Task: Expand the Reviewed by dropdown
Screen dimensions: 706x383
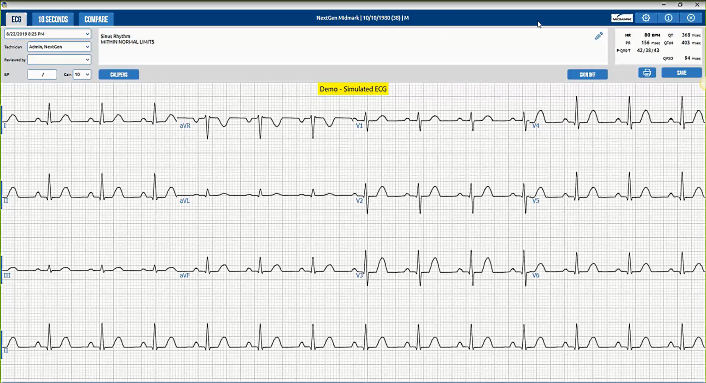Action: coord(59,59)
